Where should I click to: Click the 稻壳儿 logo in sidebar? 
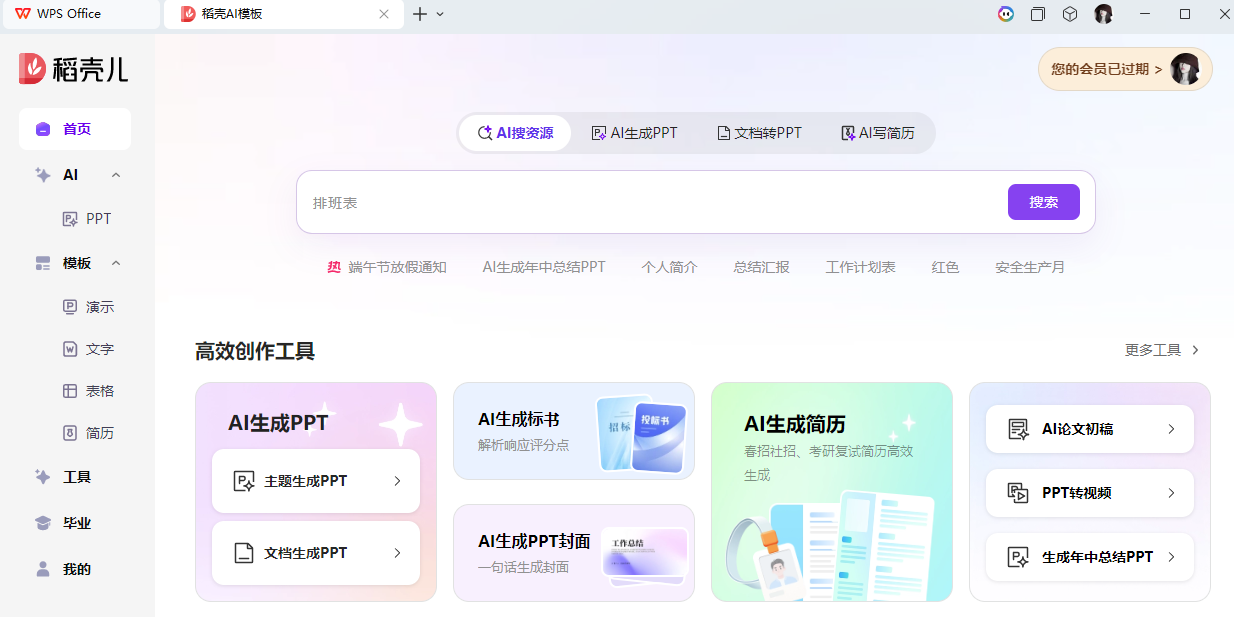point(74,68)
